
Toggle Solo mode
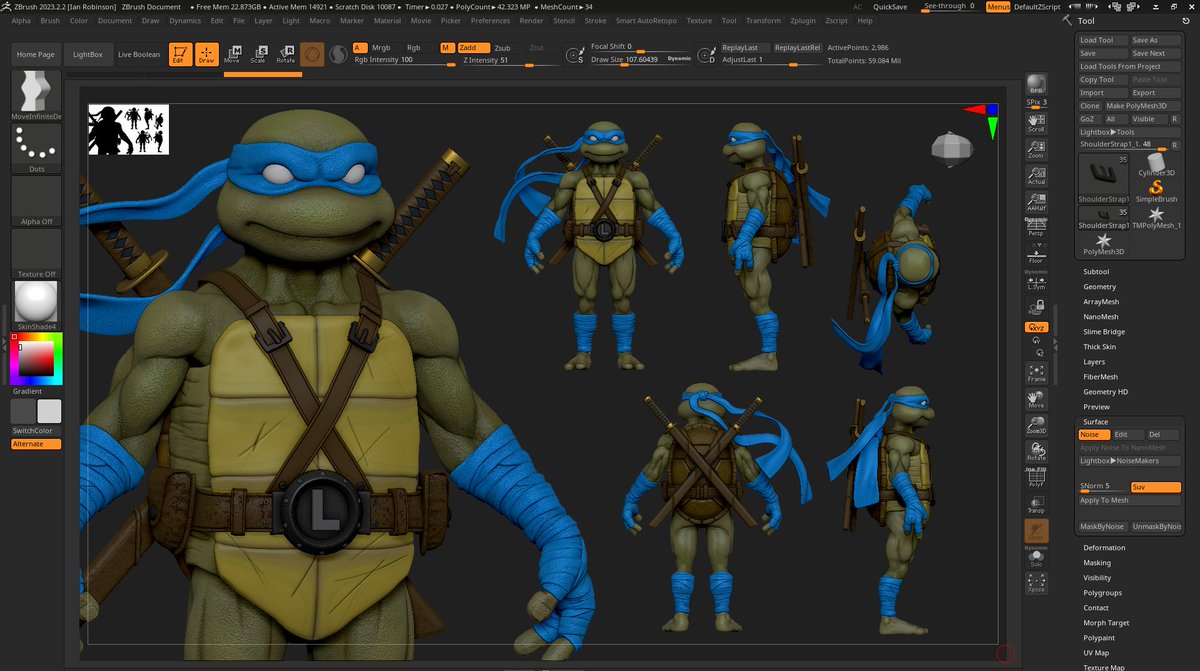coord(1036,558)
